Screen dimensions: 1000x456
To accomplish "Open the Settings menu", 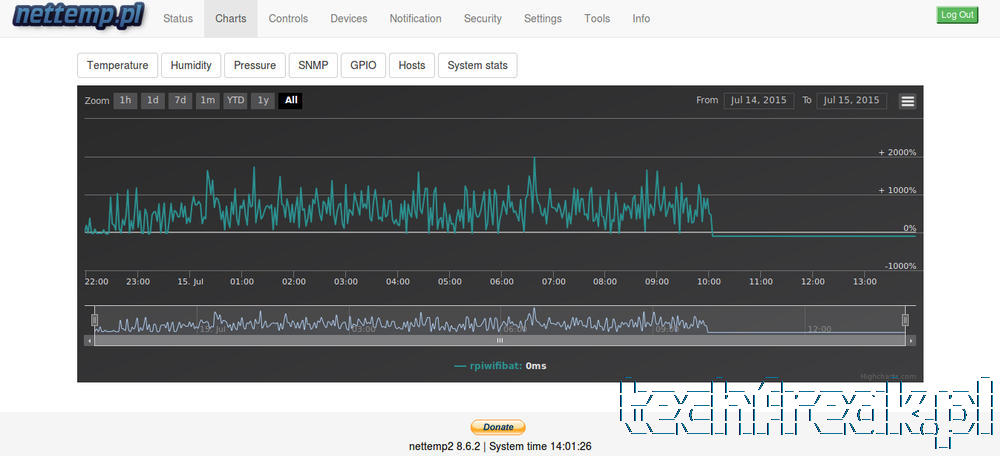I will click(x=543, y=18).
